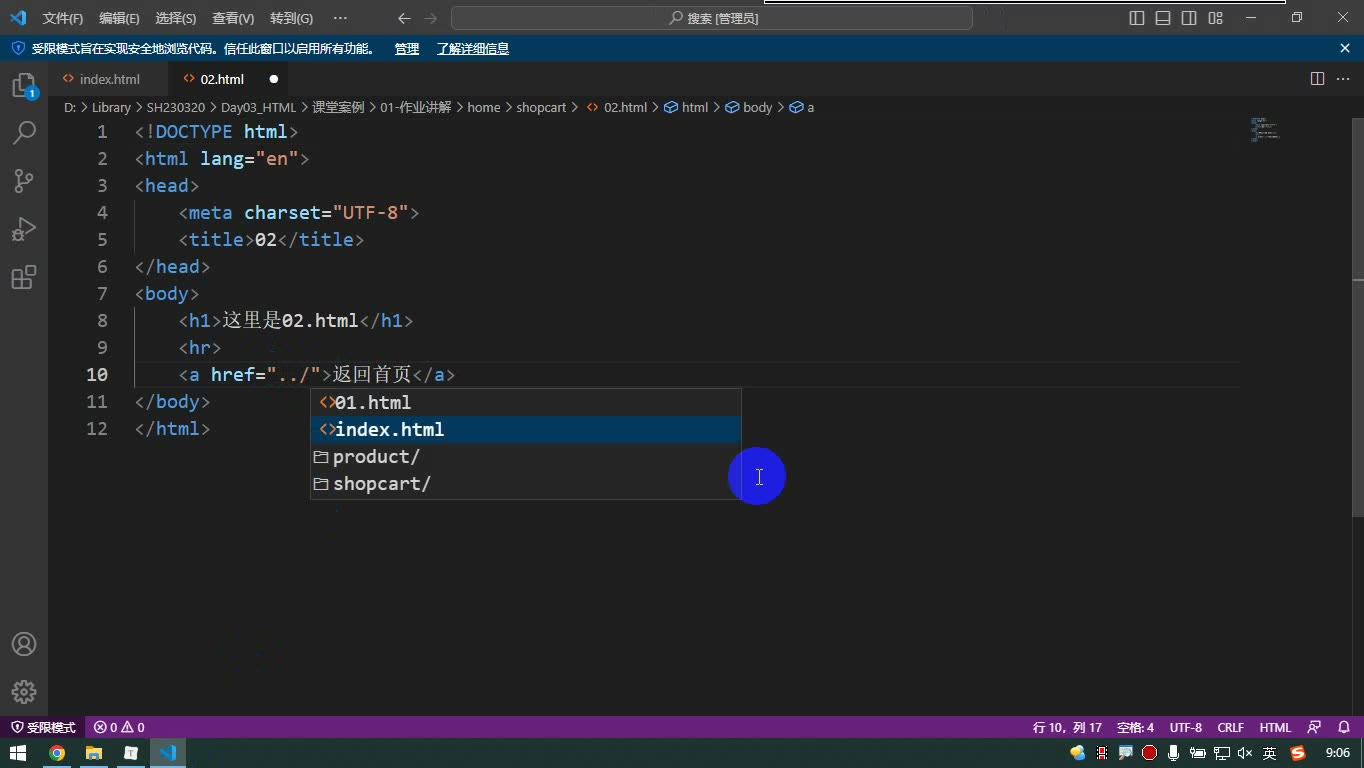Toggle the primary side bar layout button
Viewport: 1364px width, 768px height.
tap(1137, 18)
